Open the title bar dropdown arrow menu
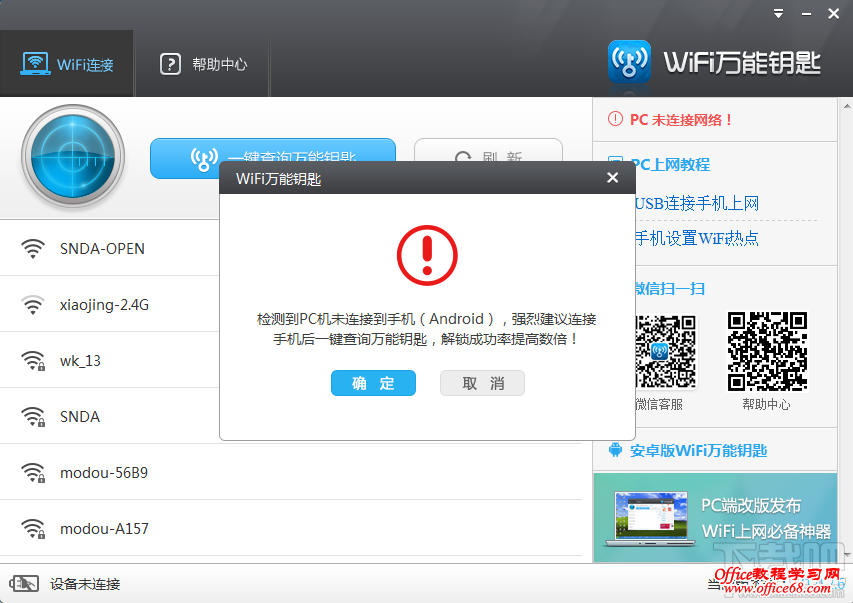This screenshot has width=853, height=603. point(779,13)
